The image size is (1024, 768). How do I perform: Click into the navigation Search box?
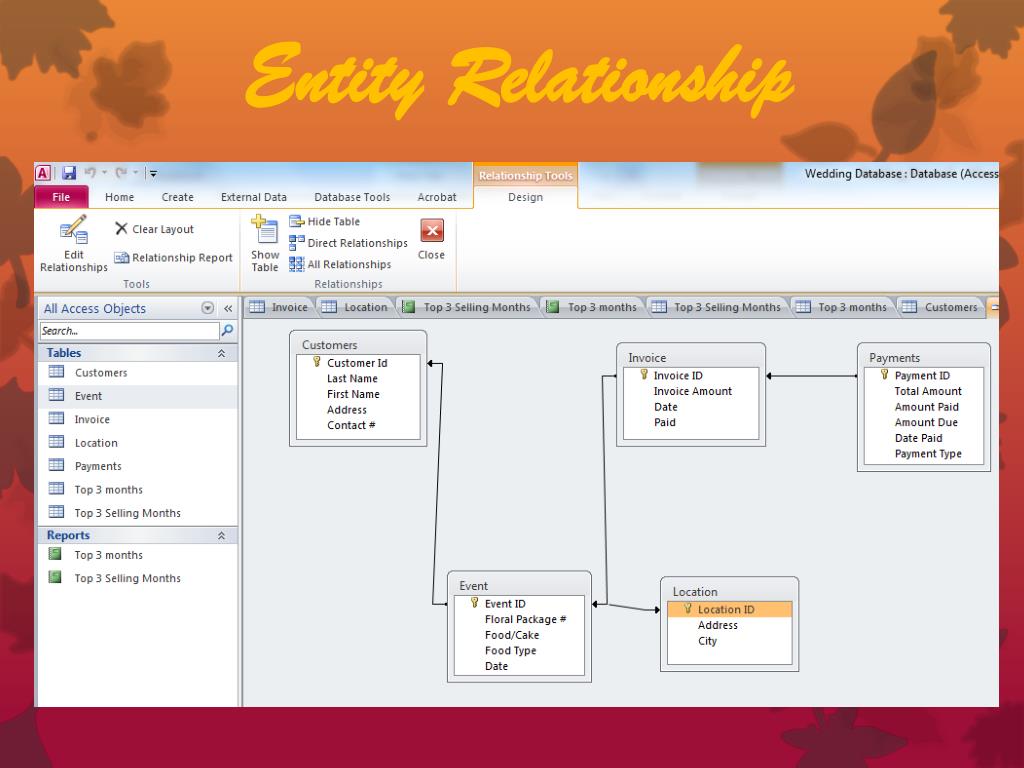[129, 331]
